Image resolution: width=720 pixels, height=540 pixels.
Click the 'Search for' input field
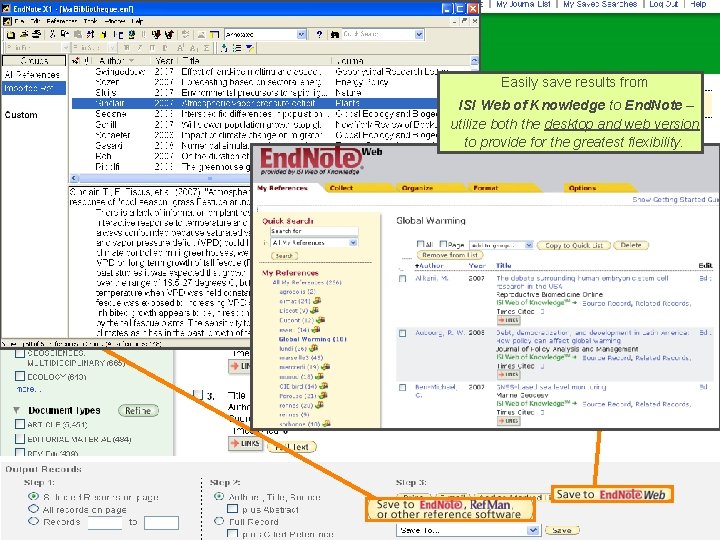314,231
